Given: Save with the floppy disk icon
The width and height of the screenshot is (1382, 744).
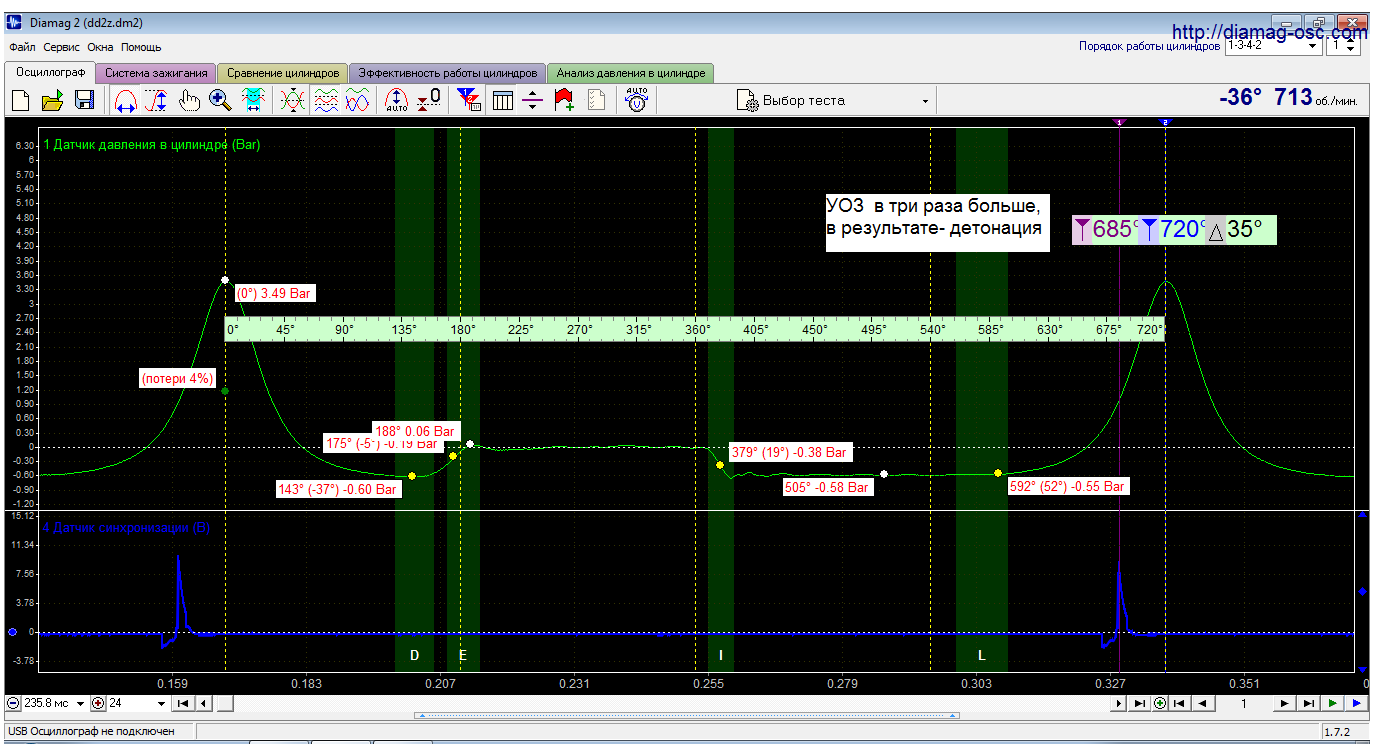Looking at the screenshot, I should [x=84, y=100].
